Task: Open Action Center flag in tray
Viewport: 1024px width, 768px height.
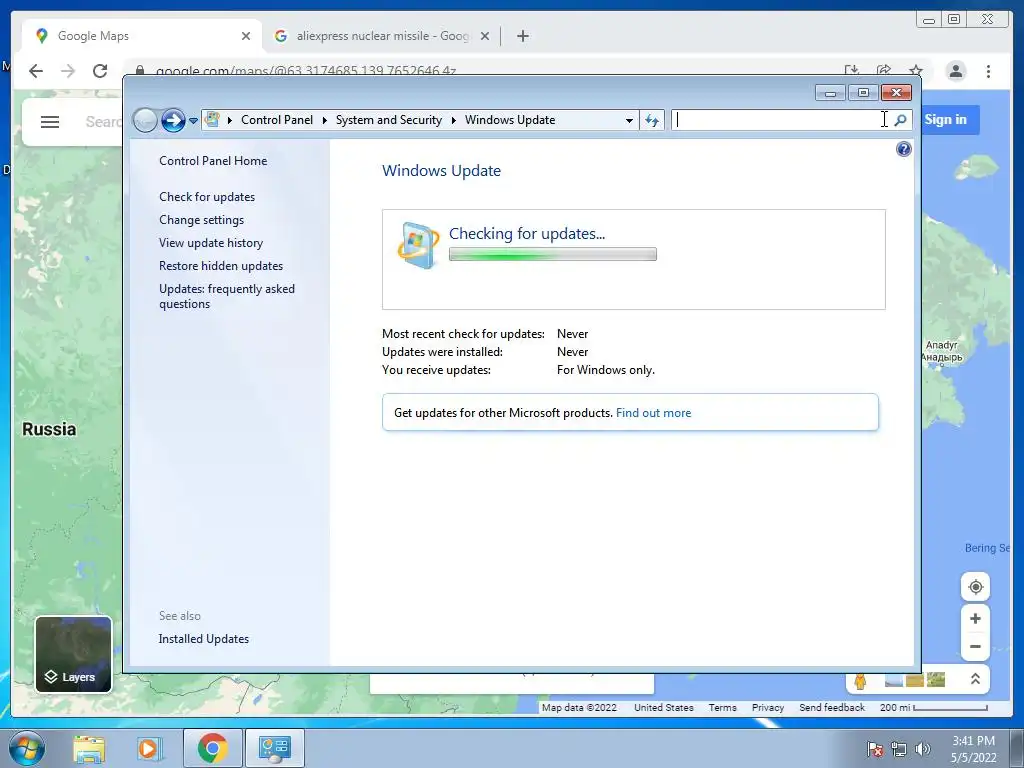Action: pos(875,749)
